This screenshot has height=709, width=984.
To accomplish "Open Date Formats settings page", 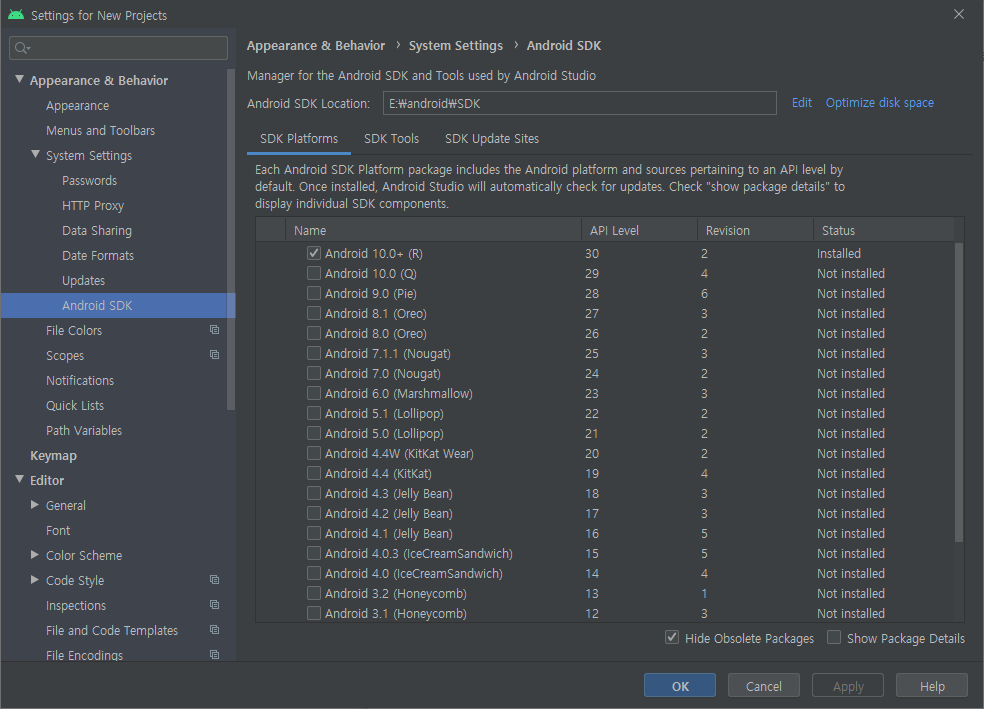I will pyautogui.click(x=98, y=255).
